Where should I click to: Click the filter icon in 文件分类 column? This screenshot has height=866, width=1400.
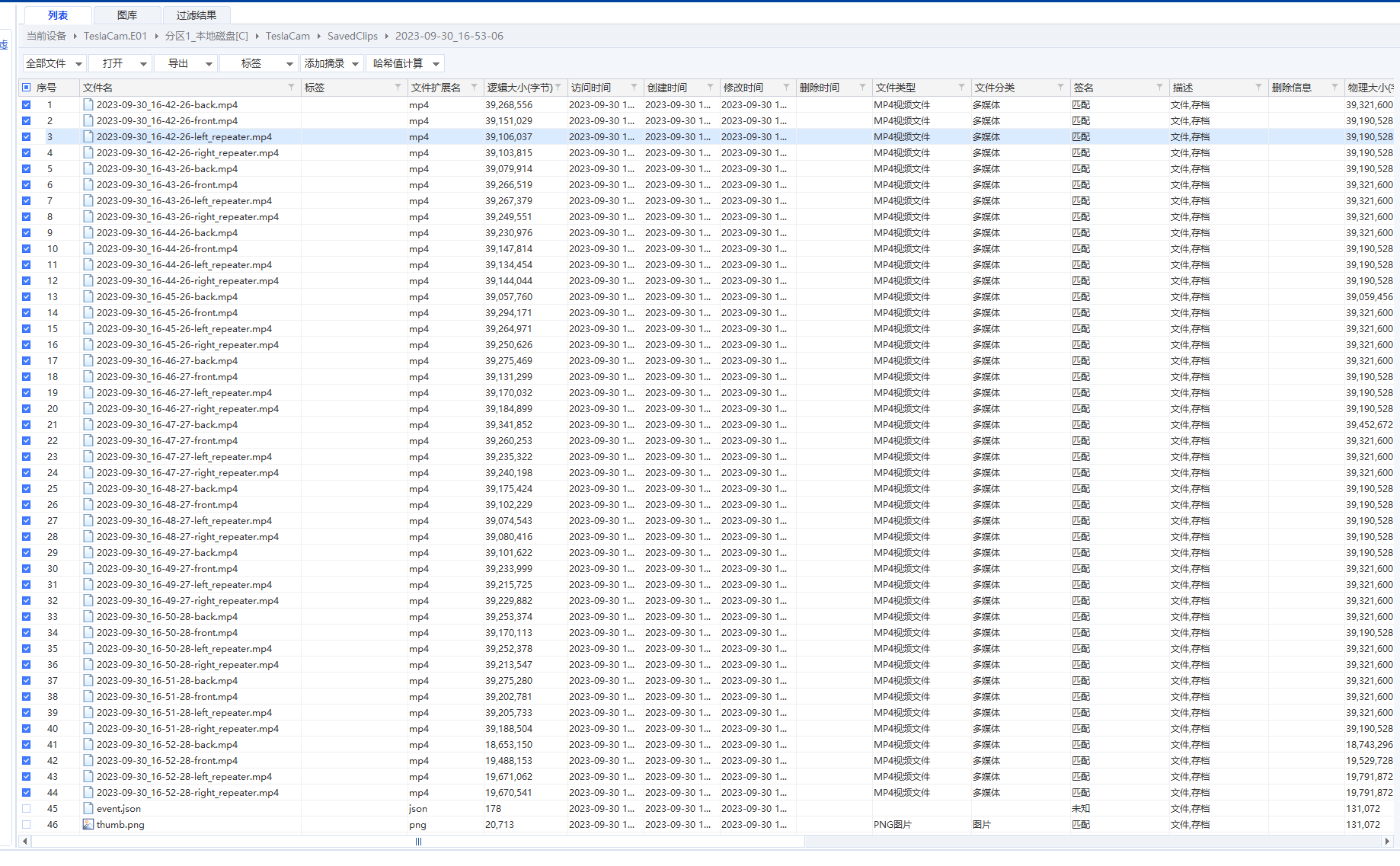(1061, 88)
